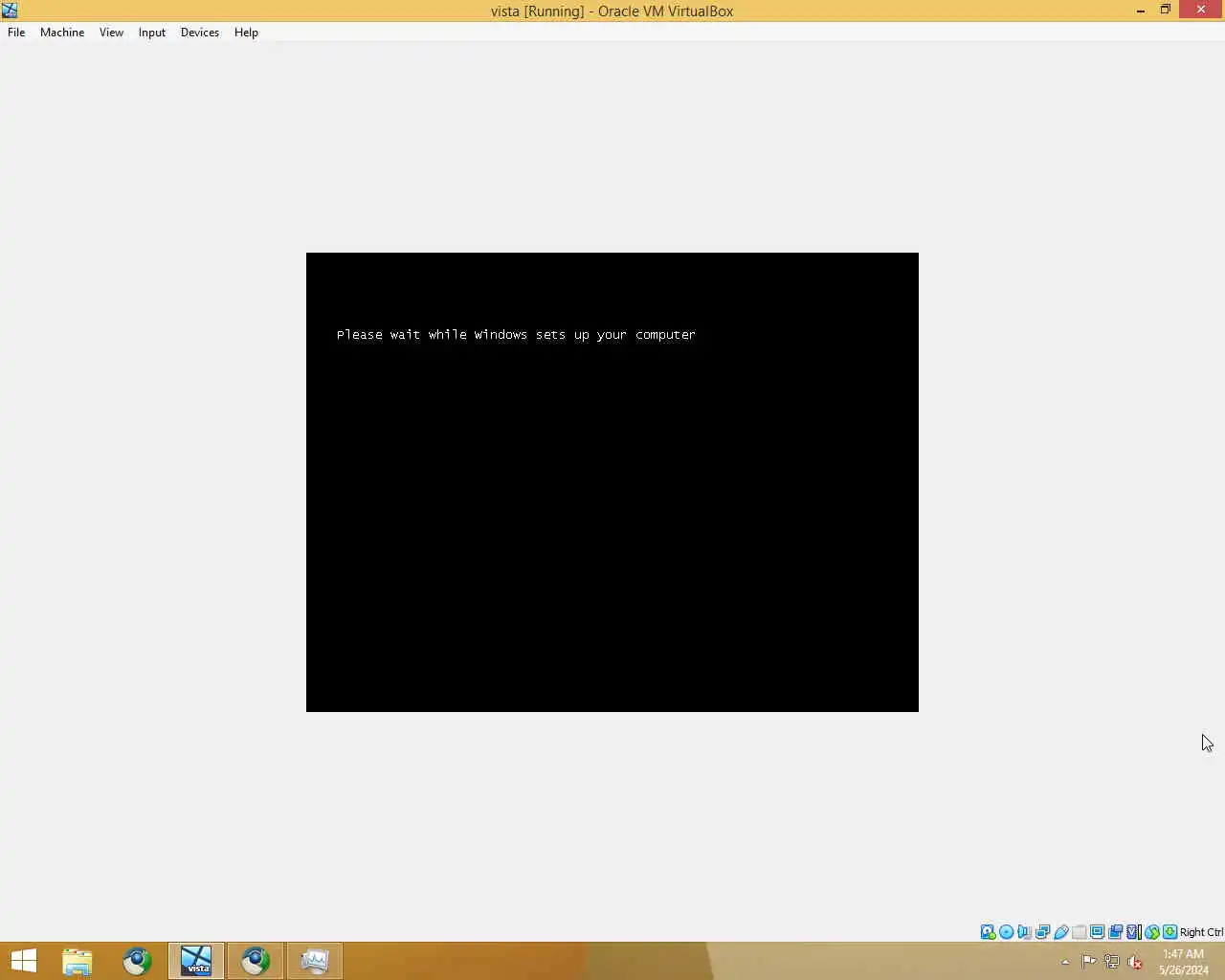
Task: Close the VirtualBox VM window
Action: pos(1201,11)
